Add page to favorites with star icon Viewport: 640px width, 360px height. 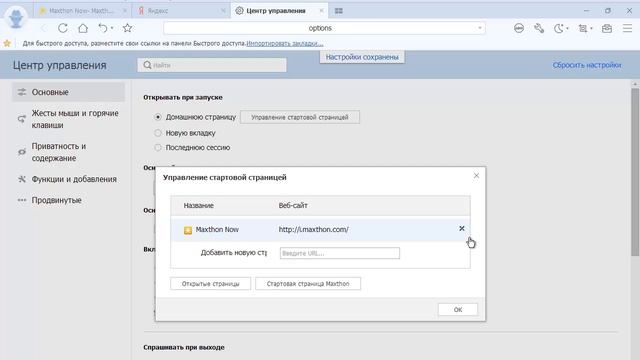pos(127,28)
